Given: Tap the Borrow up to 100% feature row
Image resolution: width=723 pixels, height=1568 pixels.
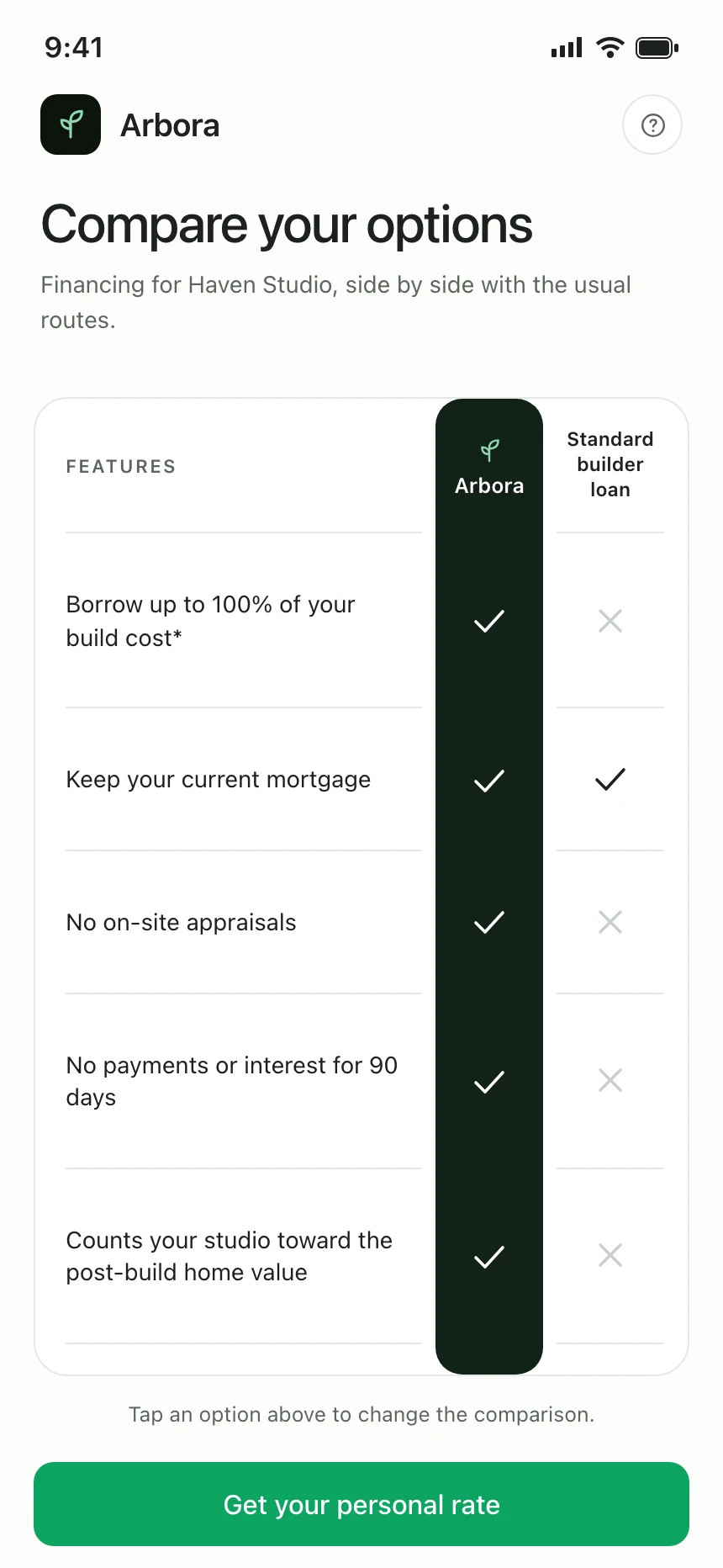Looking at the screenshot, I should tap(244, 621).
